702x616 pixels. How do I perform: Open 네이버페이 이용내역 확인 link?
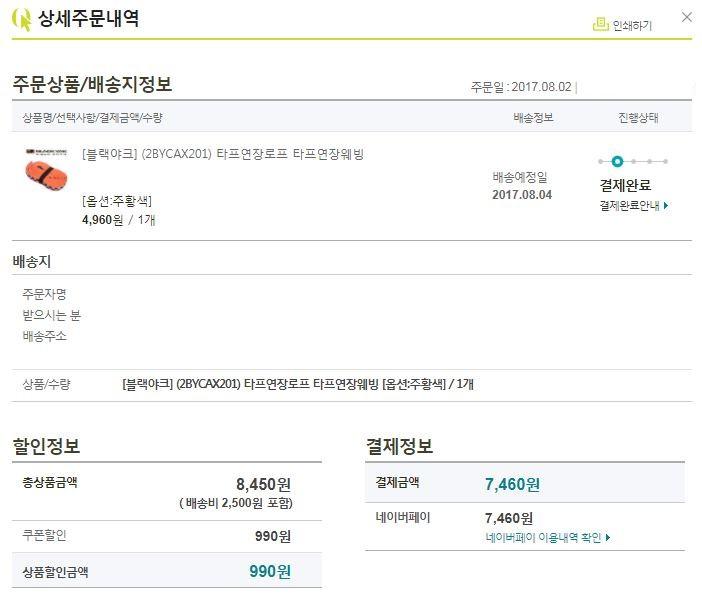(542, 538)
